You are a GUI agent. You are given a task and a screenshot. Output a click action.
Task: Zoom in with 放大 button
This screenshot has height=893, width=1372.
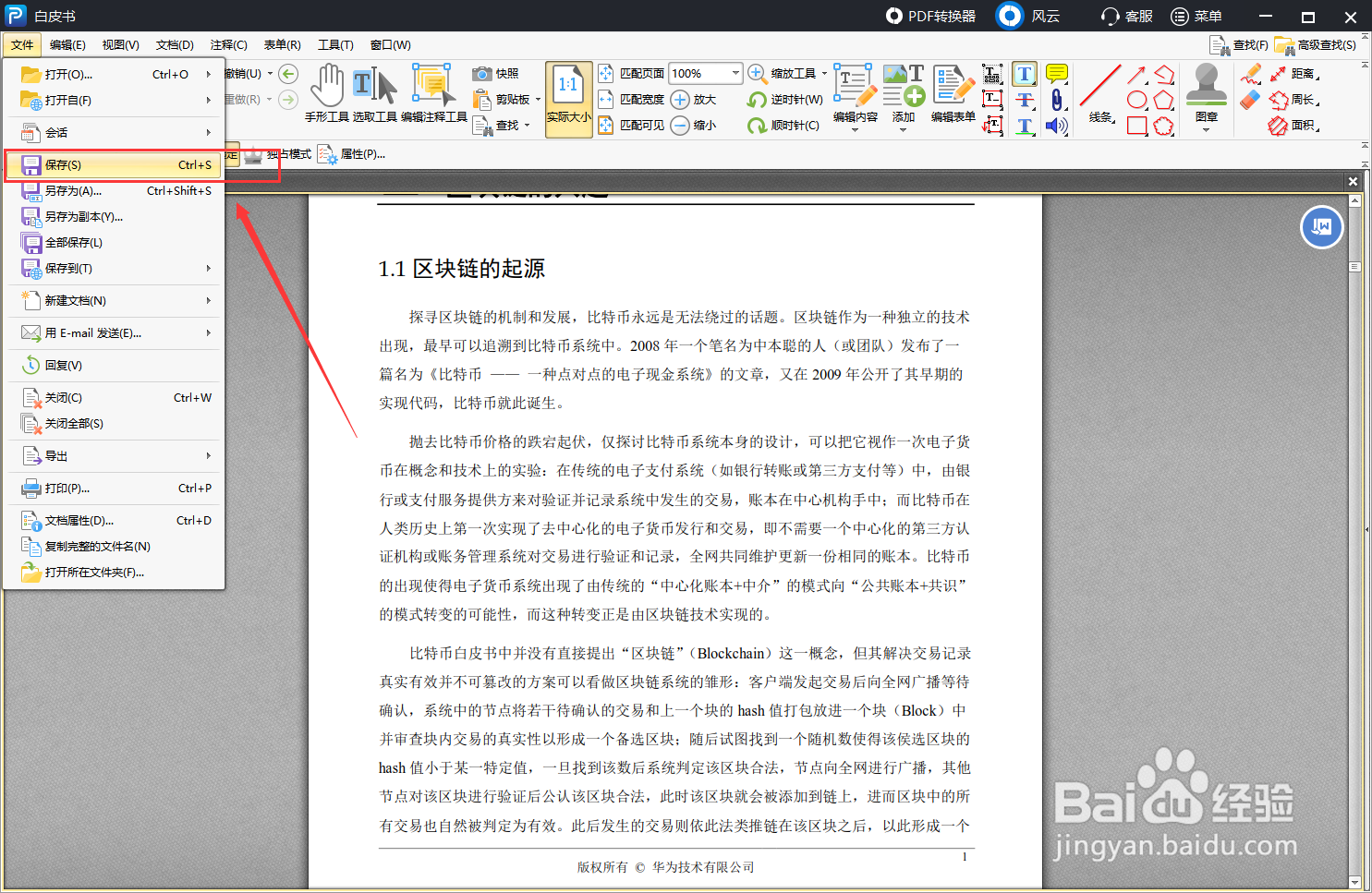point(693,100)
